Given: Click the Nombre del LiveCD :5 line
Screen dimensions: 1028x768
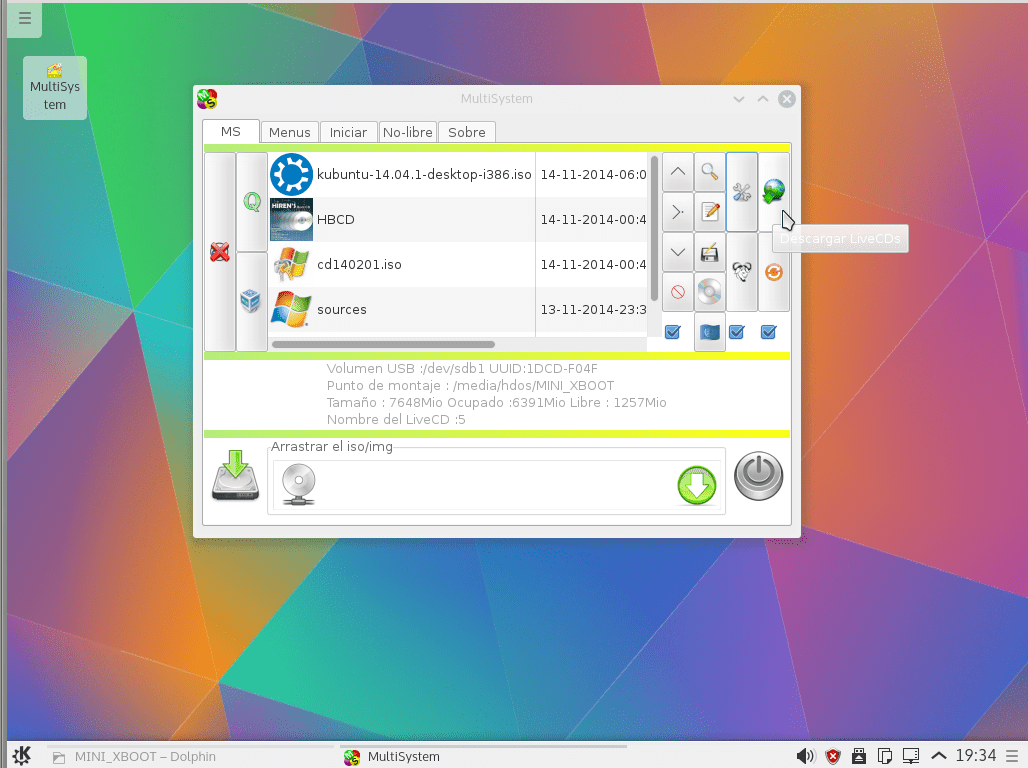Looking at the screenshot, I should point(396,420).
